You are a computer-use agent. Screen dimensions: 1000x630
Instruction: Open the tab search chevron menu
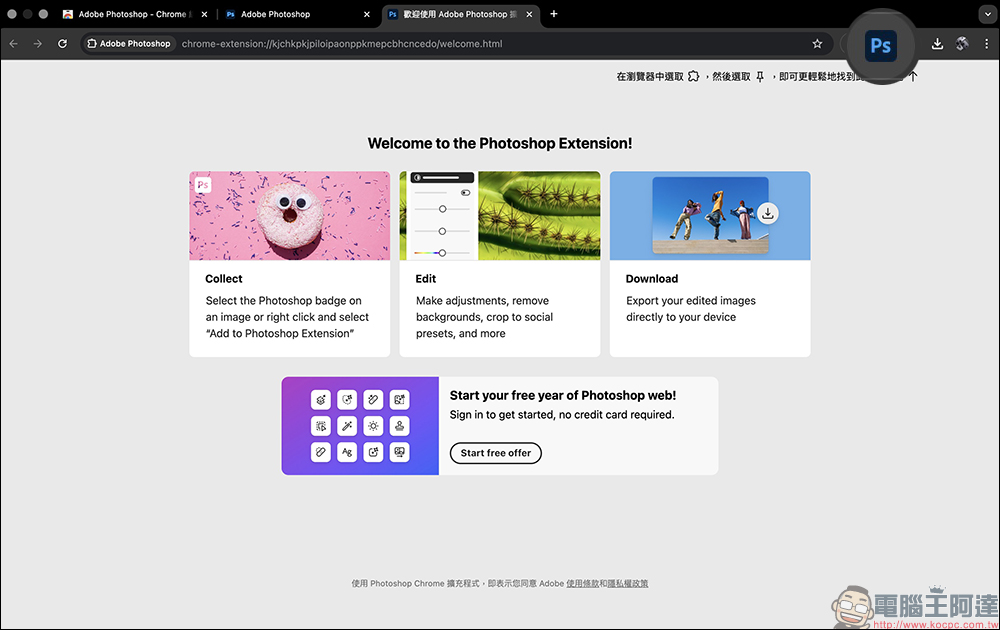987,14
